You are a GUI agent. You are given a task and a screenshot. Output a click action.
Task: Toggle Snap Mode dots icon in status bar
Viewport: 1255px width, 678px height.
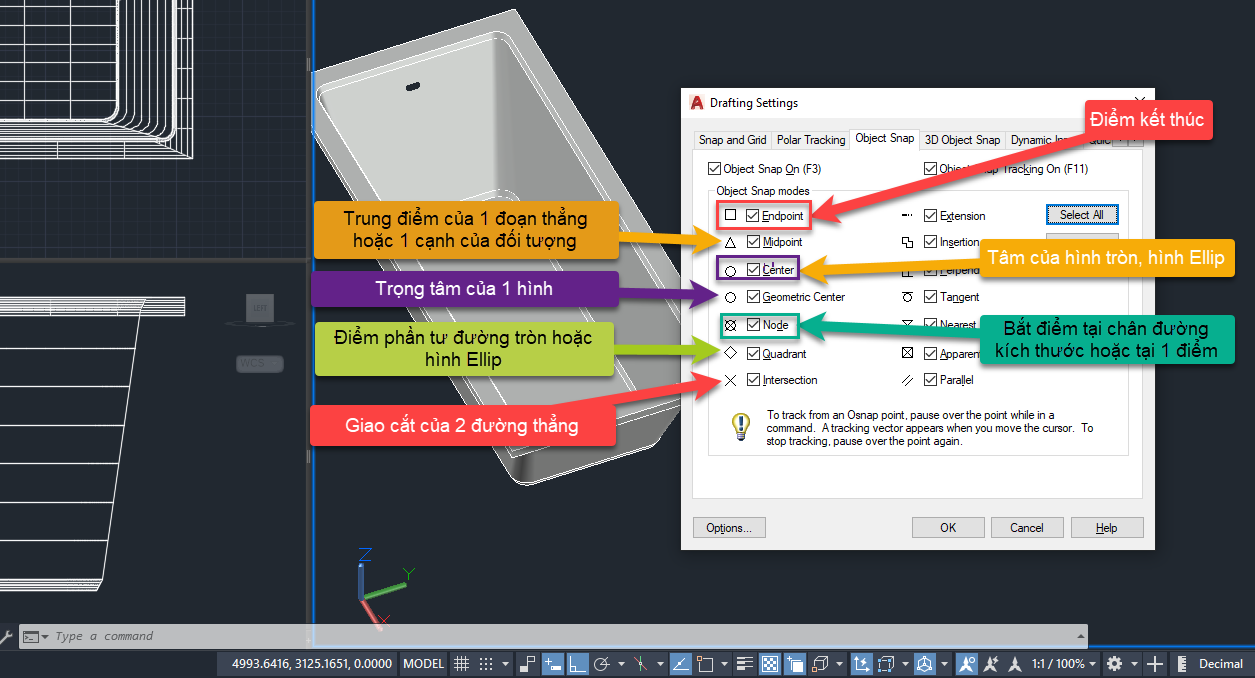(x=486, y=663)
